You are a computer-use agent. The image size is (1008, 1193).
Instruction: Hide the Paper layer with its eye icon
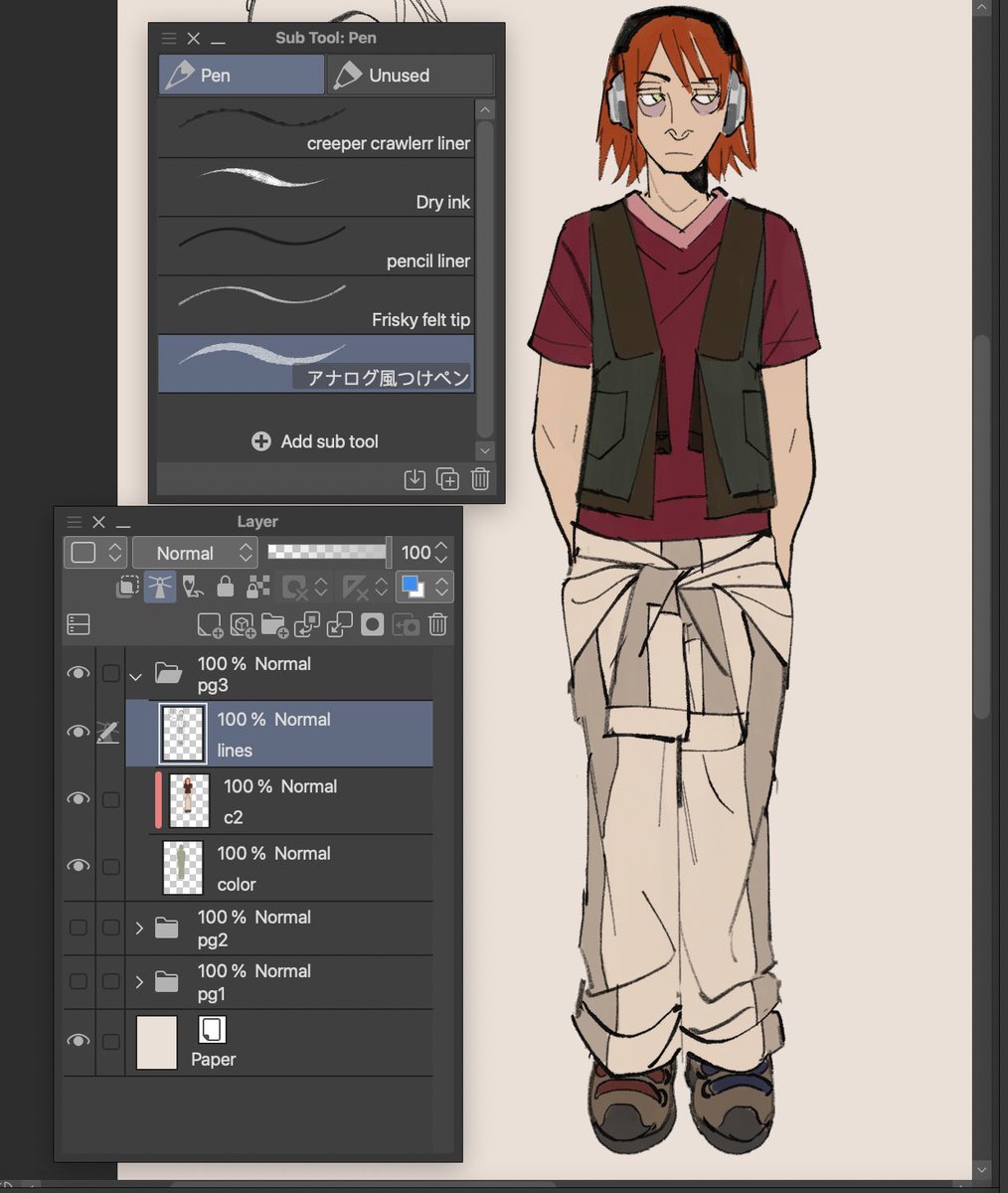pos(78,1040)
